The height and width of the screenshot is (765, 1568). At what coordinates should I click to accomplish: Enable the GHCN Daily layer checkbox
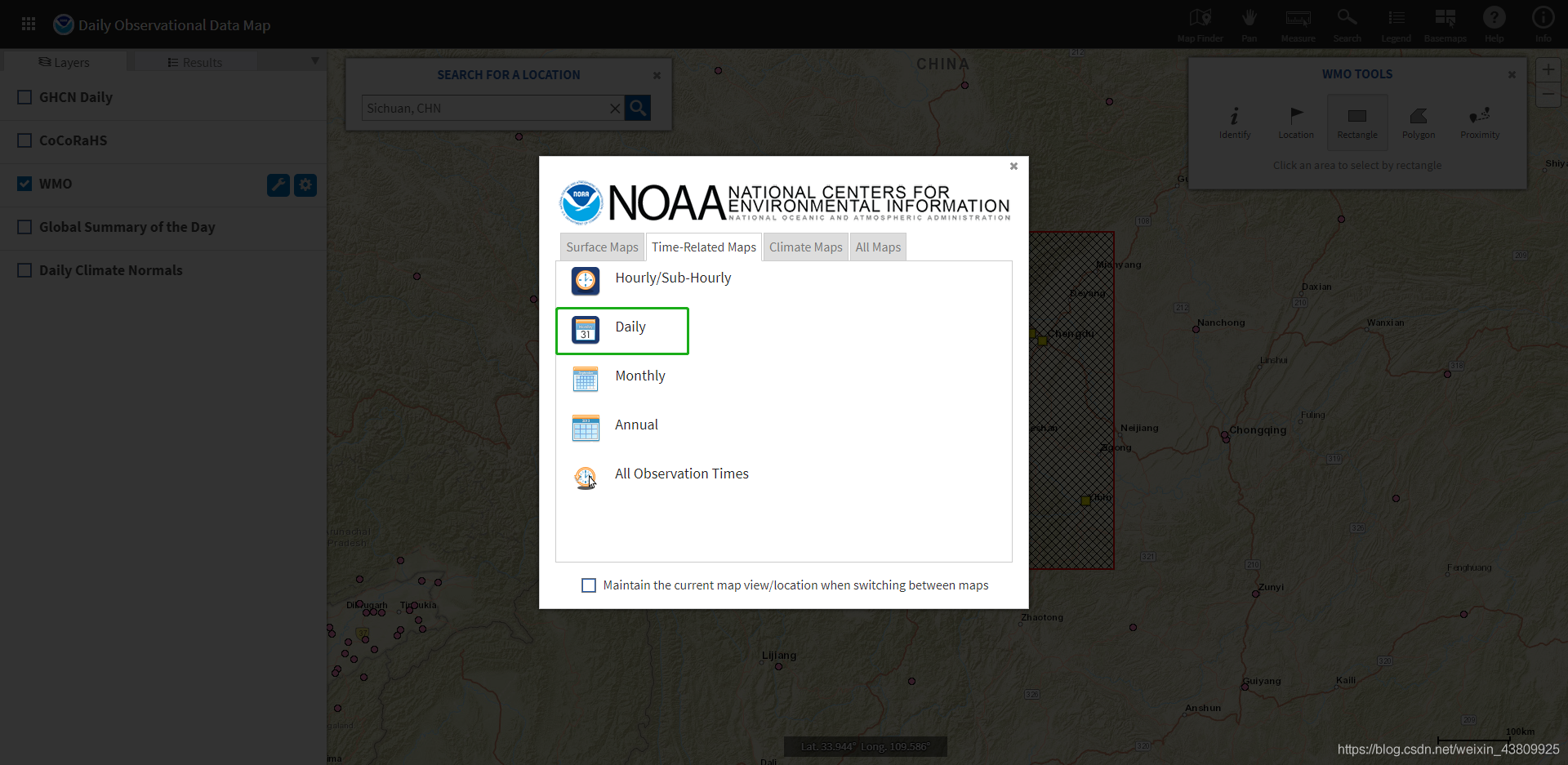24,97
